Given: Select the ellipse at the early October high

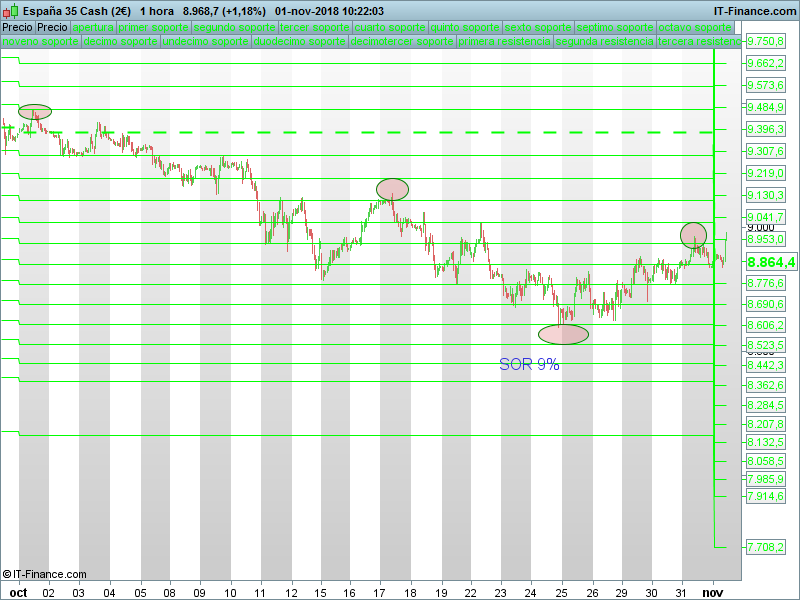Looking at the screenshot, I should click(34, 112).
